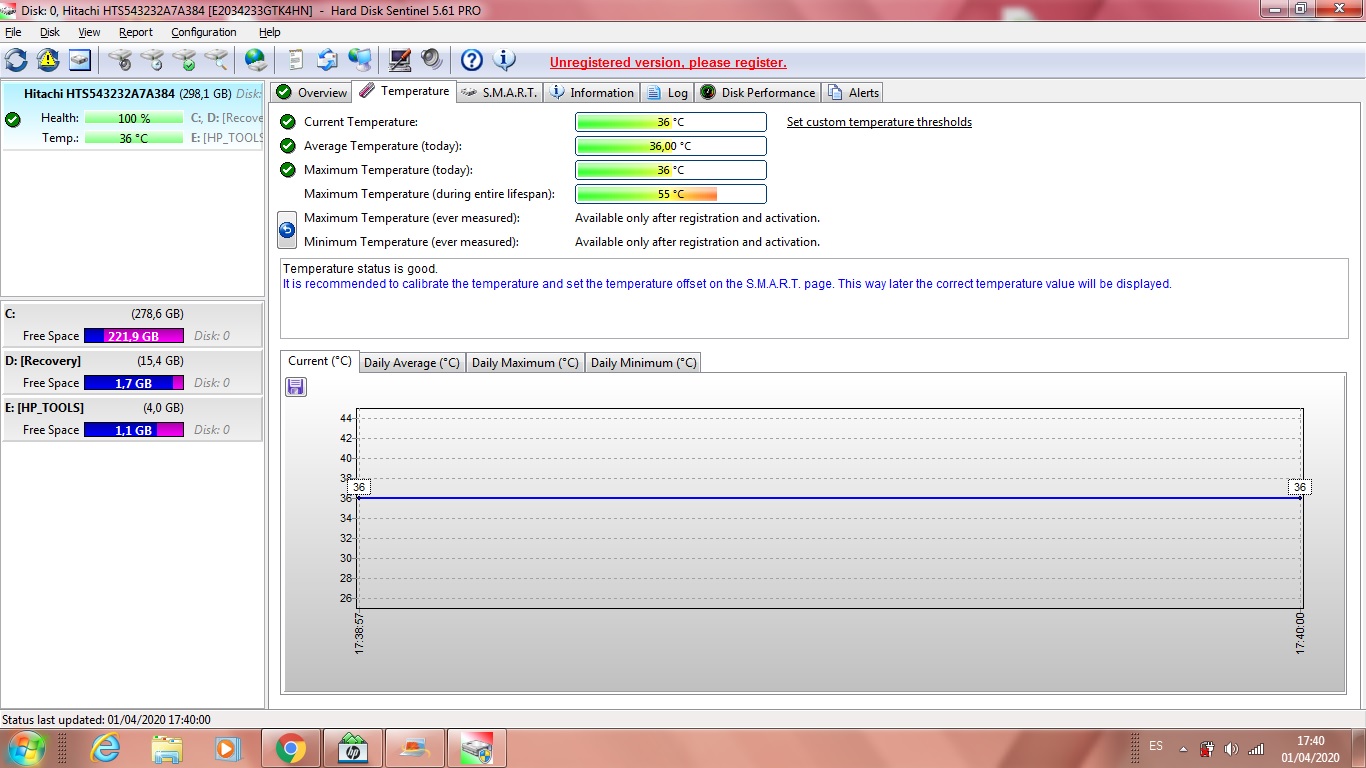Open the View menu

(89, 32)
